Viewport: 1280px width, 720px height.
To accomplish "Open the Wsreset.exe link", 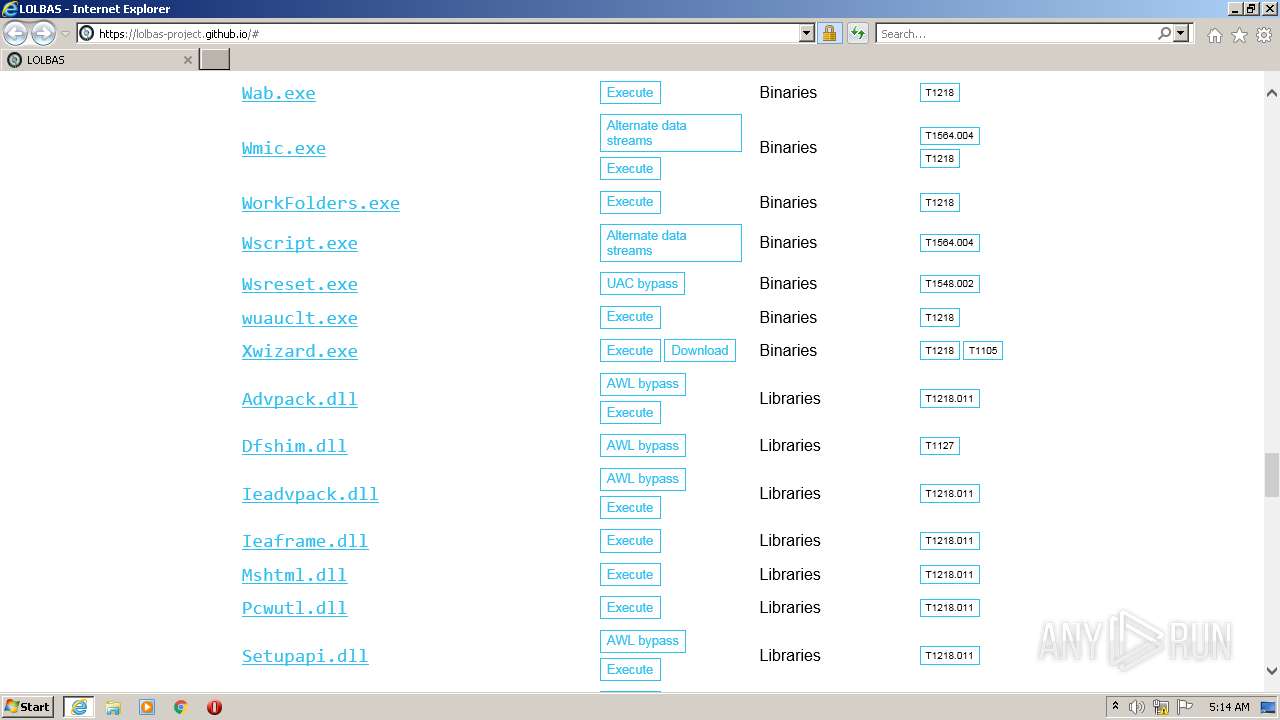I will click(x=299, y=284).
